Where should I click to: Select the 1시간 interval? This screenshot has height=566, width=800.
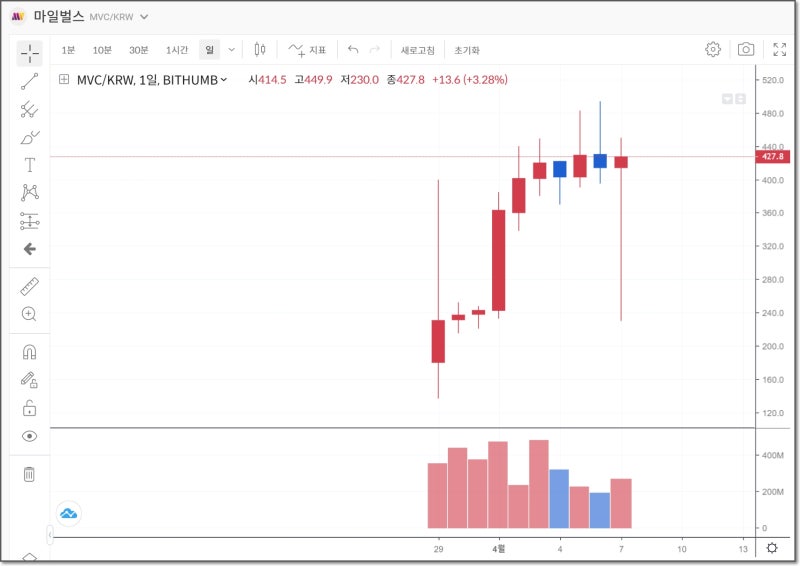coord(177,50)
